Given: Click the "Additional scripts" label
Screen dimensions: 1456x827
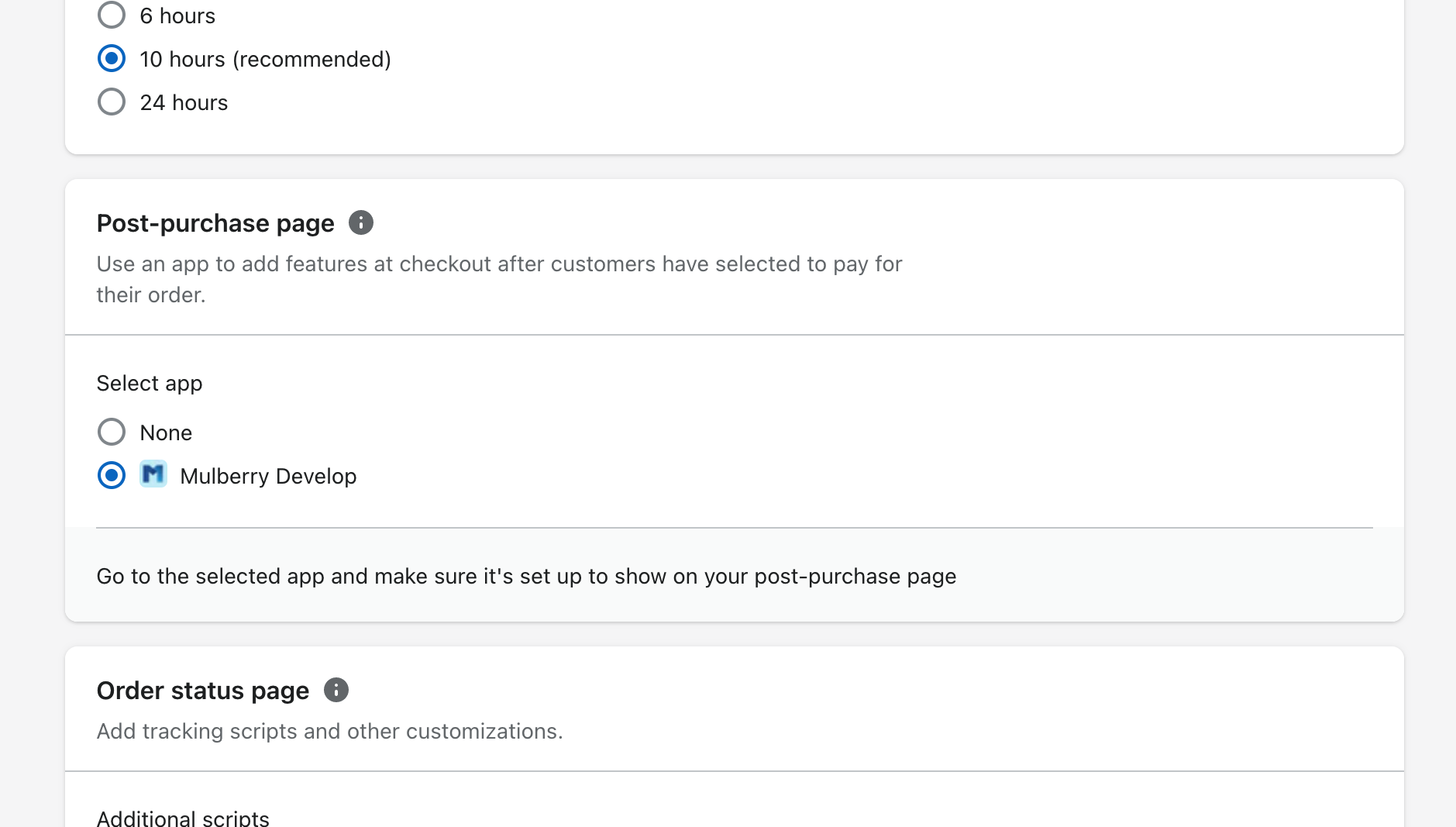Looking at the screenshot, I should (x=183, y=818).
